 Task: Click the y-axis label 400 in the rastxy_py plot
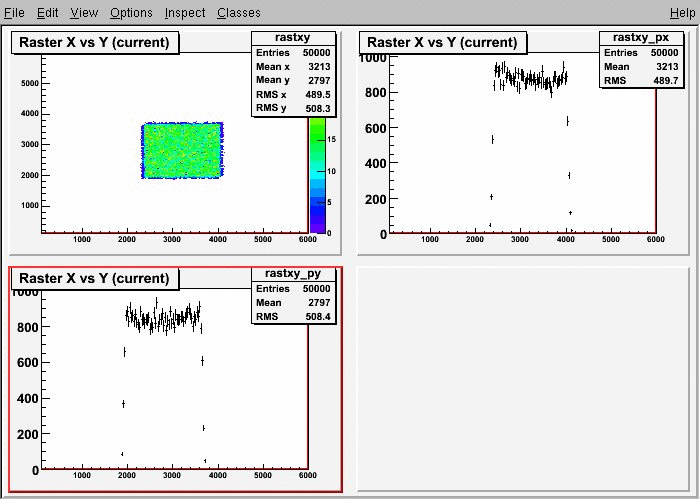coord(28,398)
